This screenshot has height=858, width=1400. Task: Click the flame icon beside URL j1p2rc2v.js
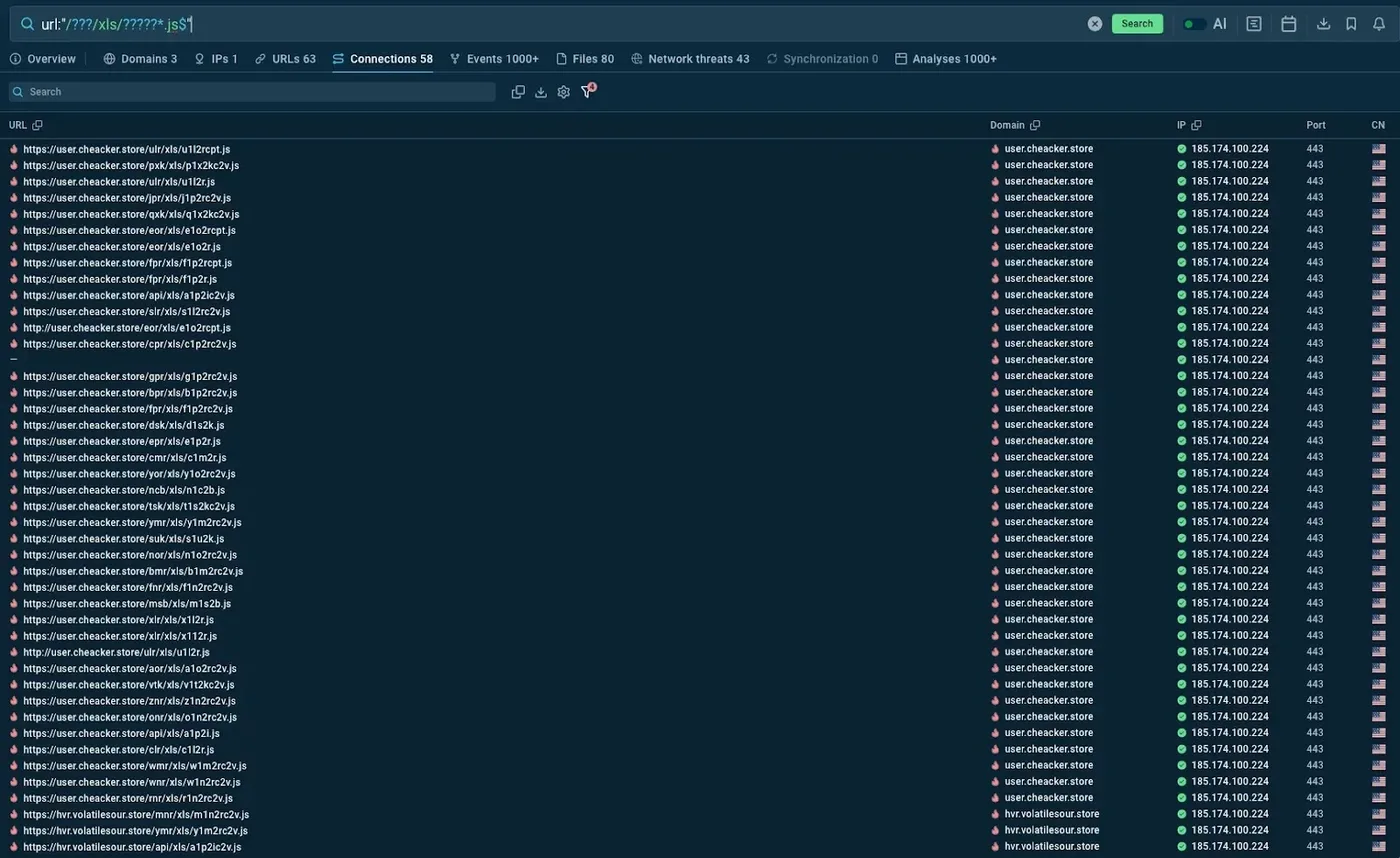click(x=14, y=198)
